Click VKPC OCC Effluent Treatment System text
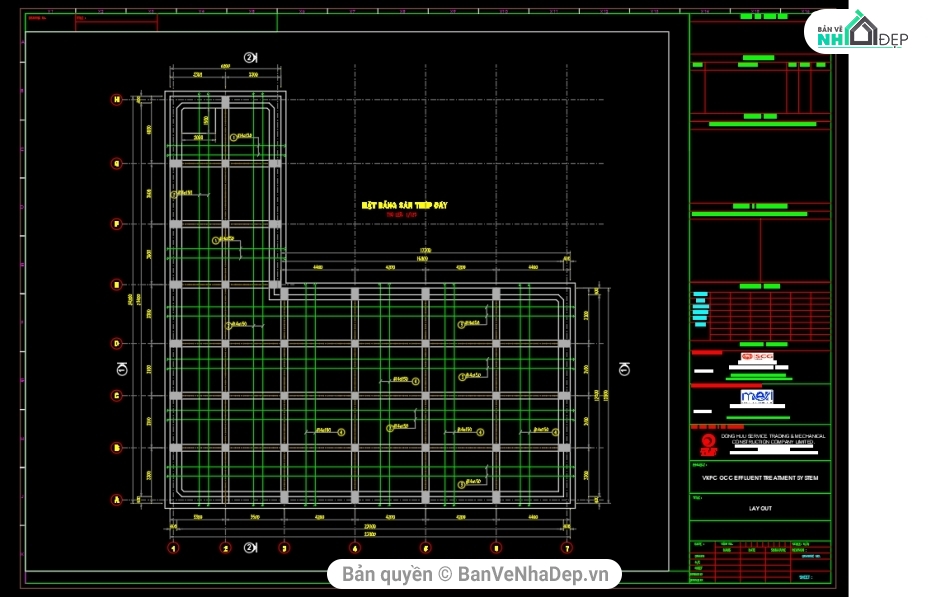The height and width of the screenshot is (597, 950). click(760, 478)
